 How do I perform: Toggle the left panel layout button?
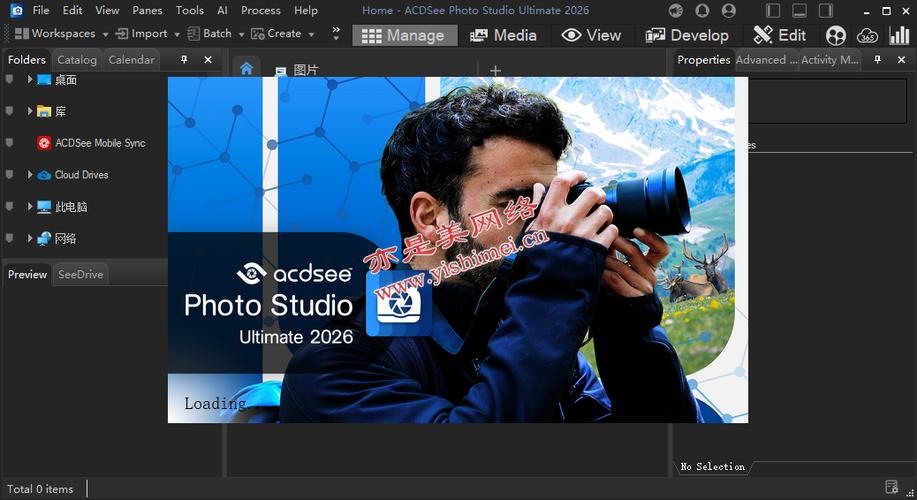[x=773, y=11]
